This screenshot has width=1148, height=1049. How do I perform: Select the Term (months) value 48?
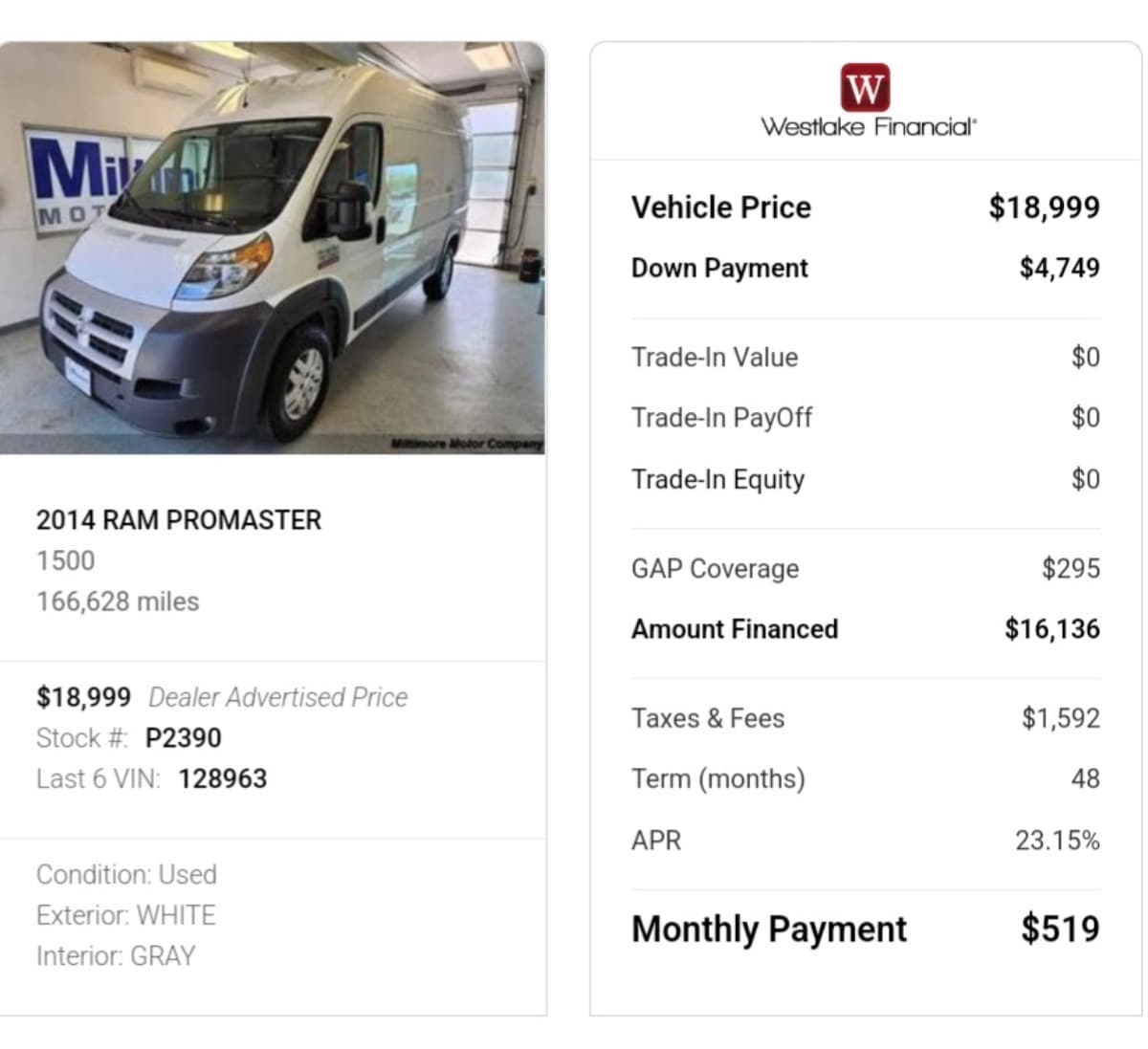[x=1085, y=778]
